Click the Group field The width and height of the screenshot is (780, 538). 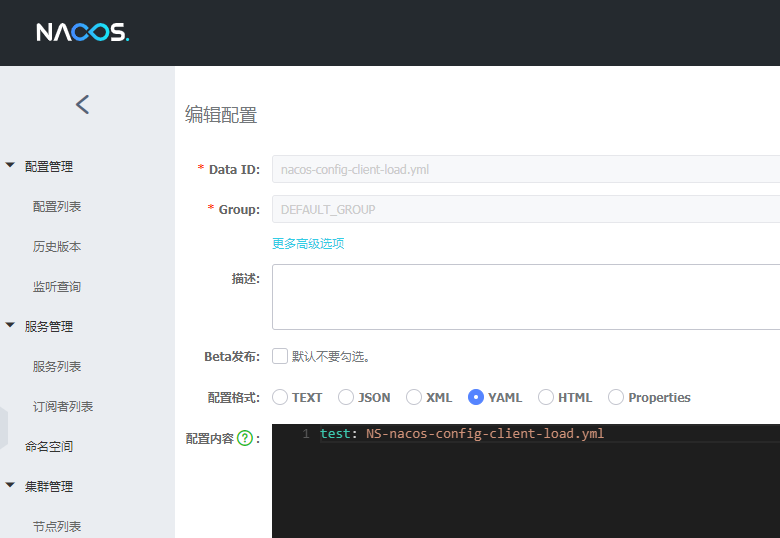click(x=526, y=209)
